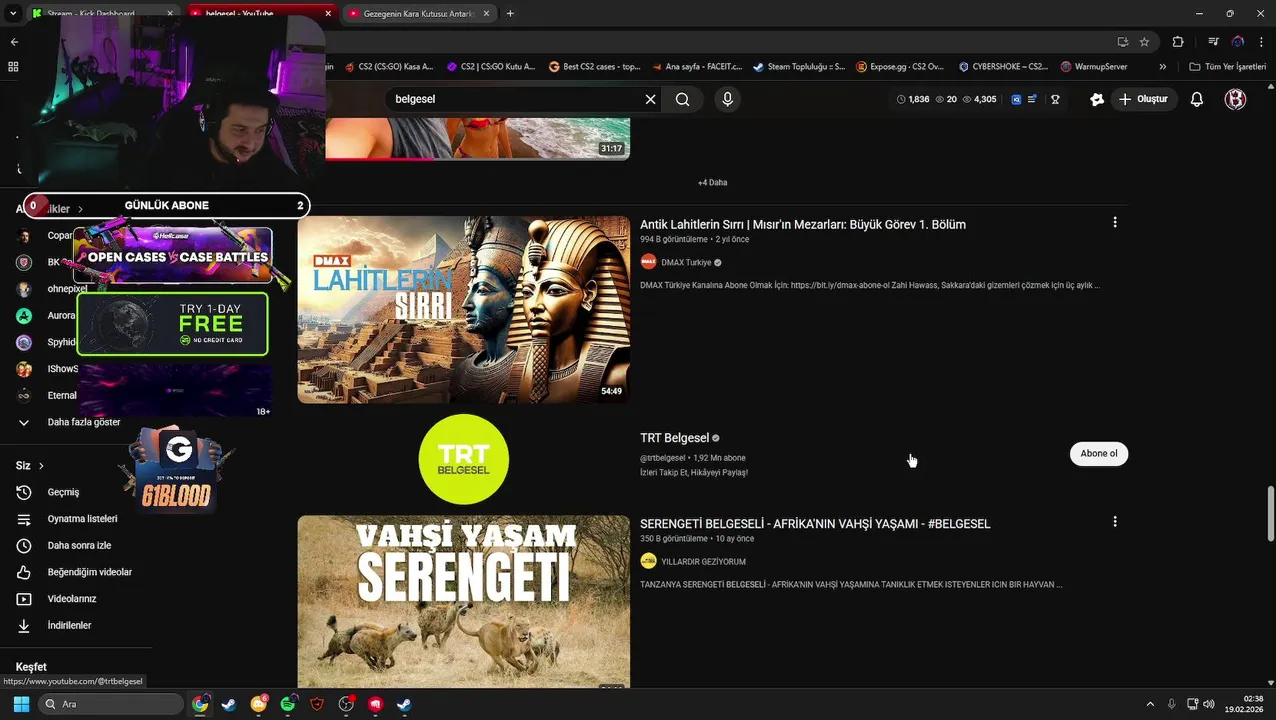Open the tab search dropdown arrow

(13, 13)
